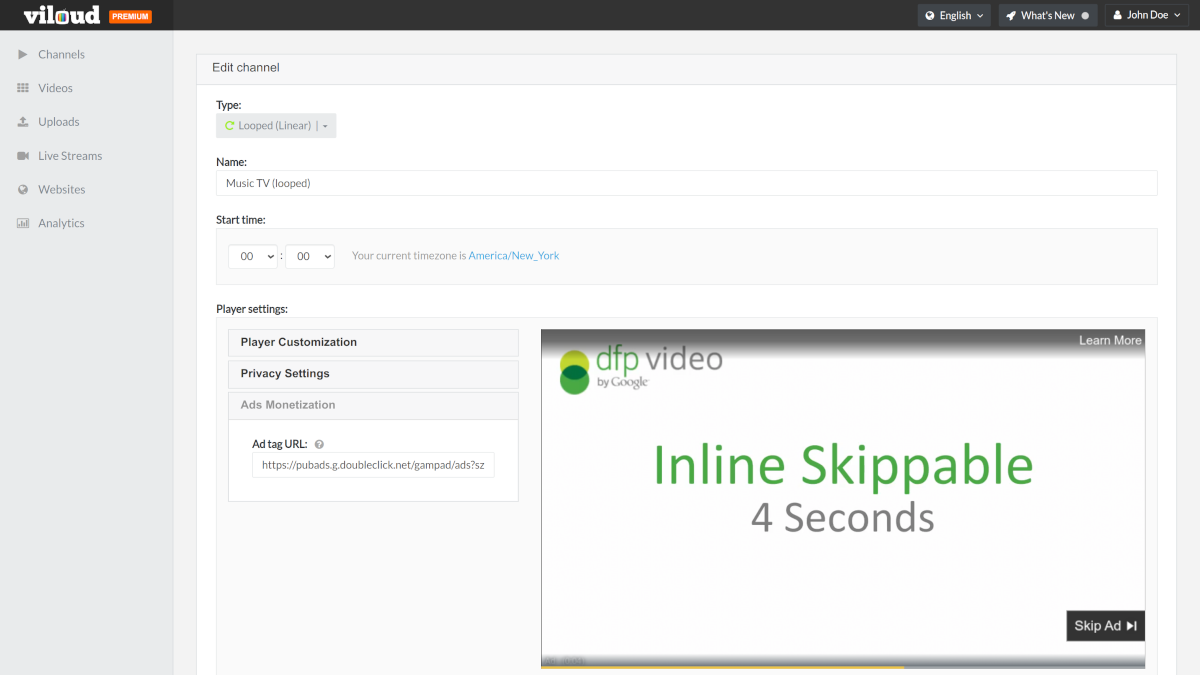Open the minutes dropdown for start time
Image resolution: width=1200 pixels, height=675 pixels.
pos(309,256)
